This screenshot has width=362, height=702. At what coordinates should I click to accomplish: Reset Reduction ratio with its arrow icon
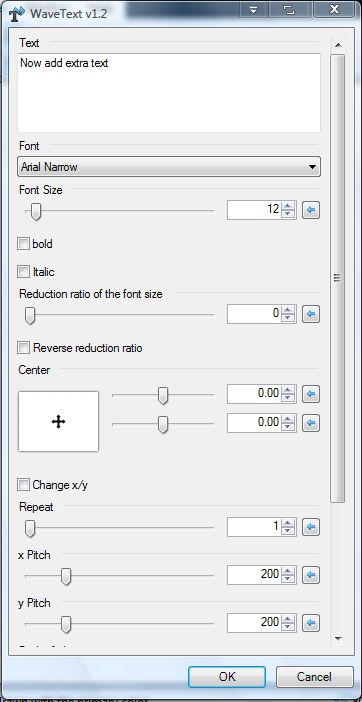coord(311,314)
